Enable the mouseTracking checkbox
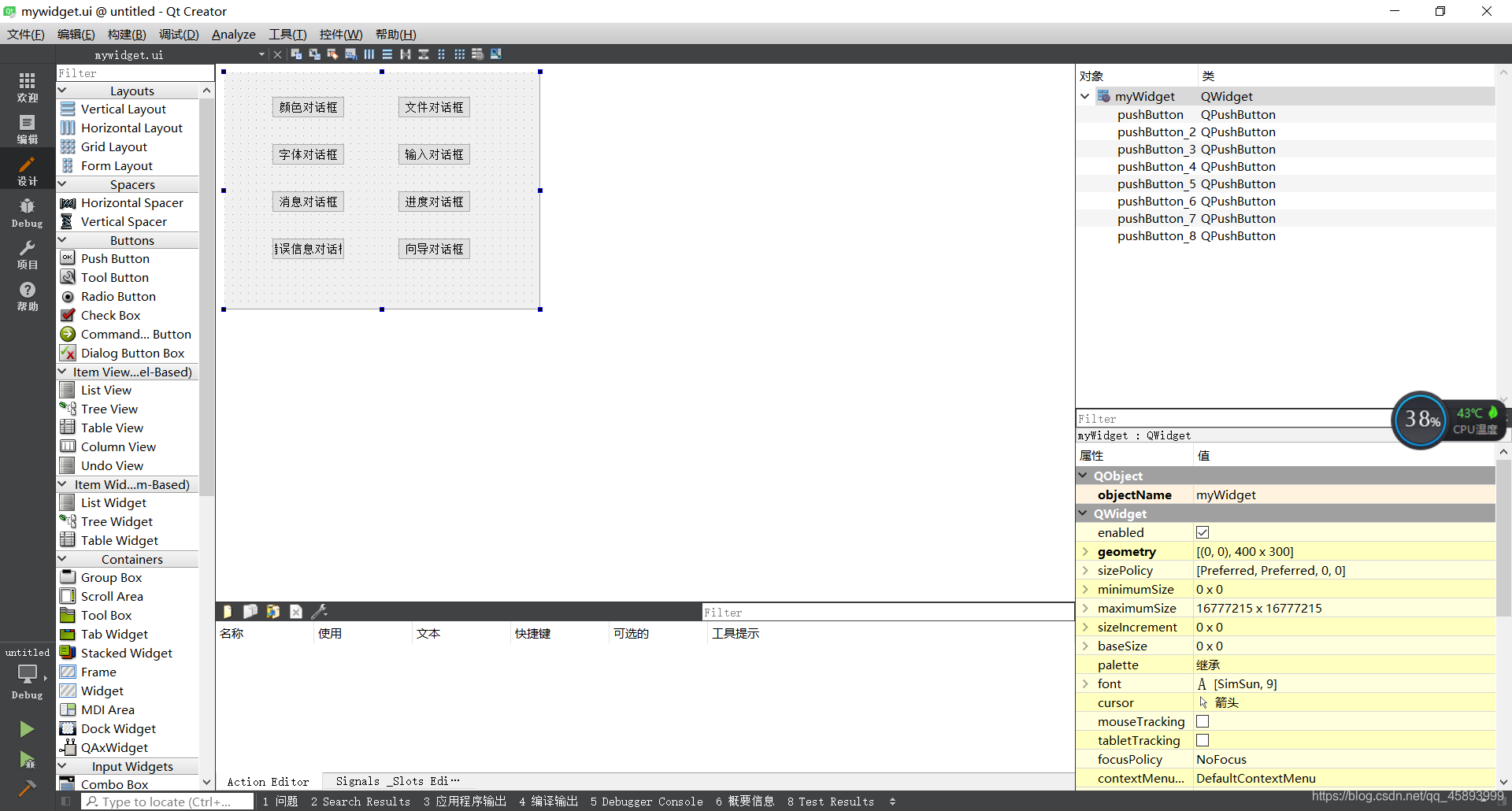The width and height of the screenshot is (1512, 811). (1203, 722)
